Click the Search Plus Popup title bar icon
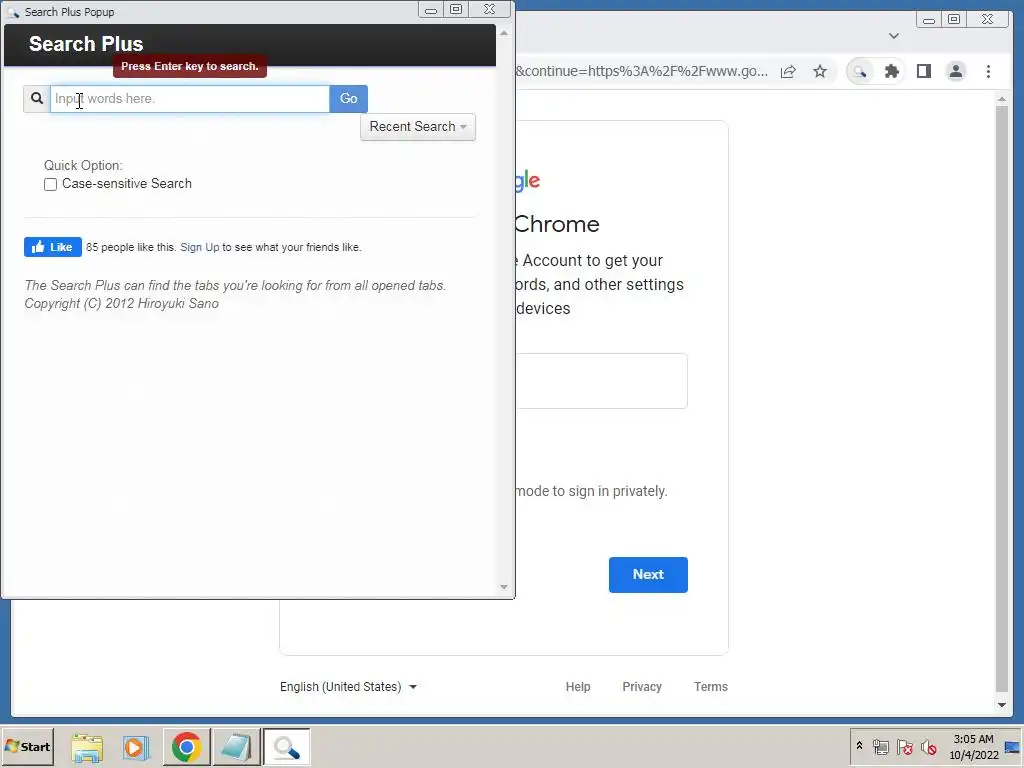This screenshot has height=768, width=1024. (x=13, y=12)
